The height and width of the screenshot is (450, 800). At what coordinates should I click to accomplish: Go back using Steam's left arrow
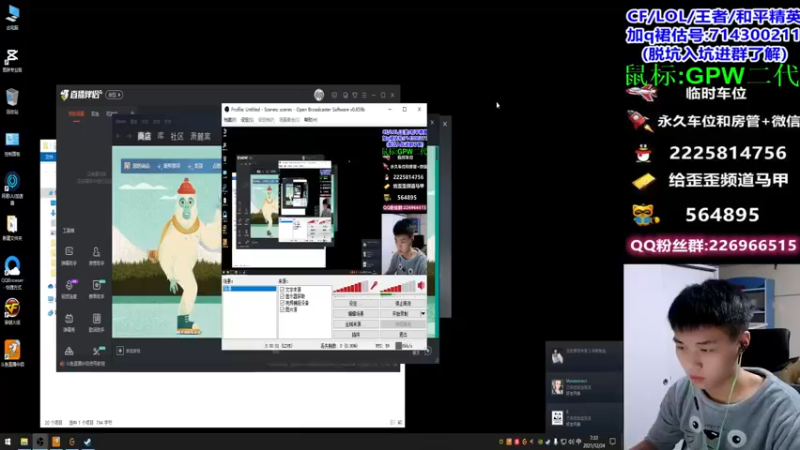(118, 136)
